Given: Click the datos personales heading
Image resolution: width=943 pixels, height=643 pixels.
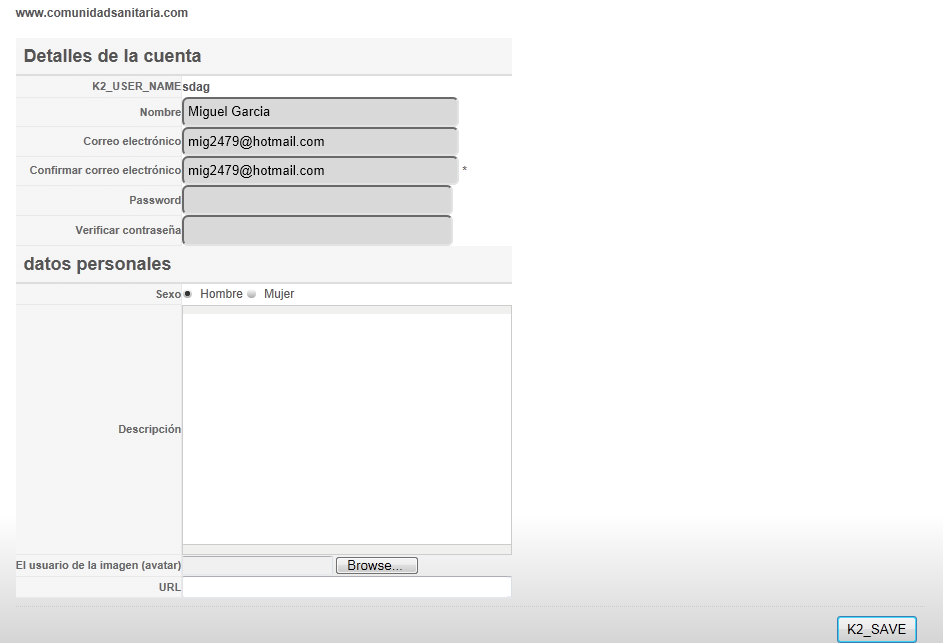Looking at the screenshot, I should tap(97, 264).
